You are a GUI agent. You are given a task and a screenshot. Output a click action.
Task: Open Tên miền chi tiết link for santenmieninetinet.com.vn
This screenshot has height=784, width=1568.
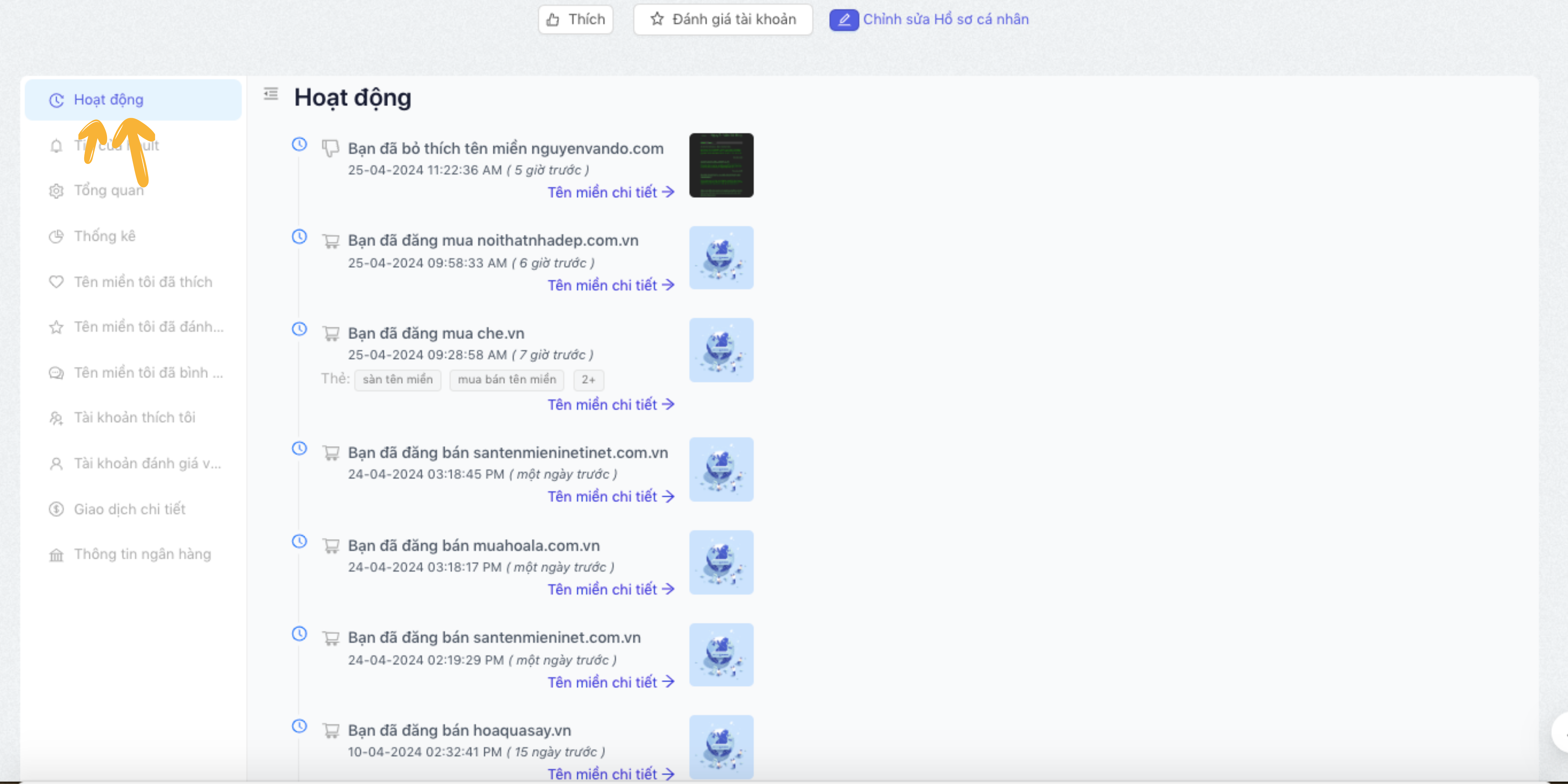pyautogui.click(x=611, y=497)
